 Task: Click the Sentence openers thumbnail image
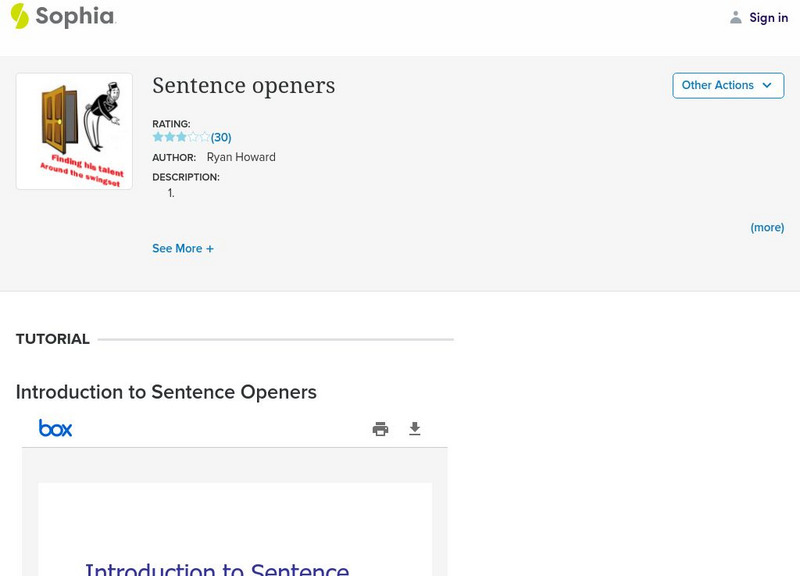(x=74, y=131)
